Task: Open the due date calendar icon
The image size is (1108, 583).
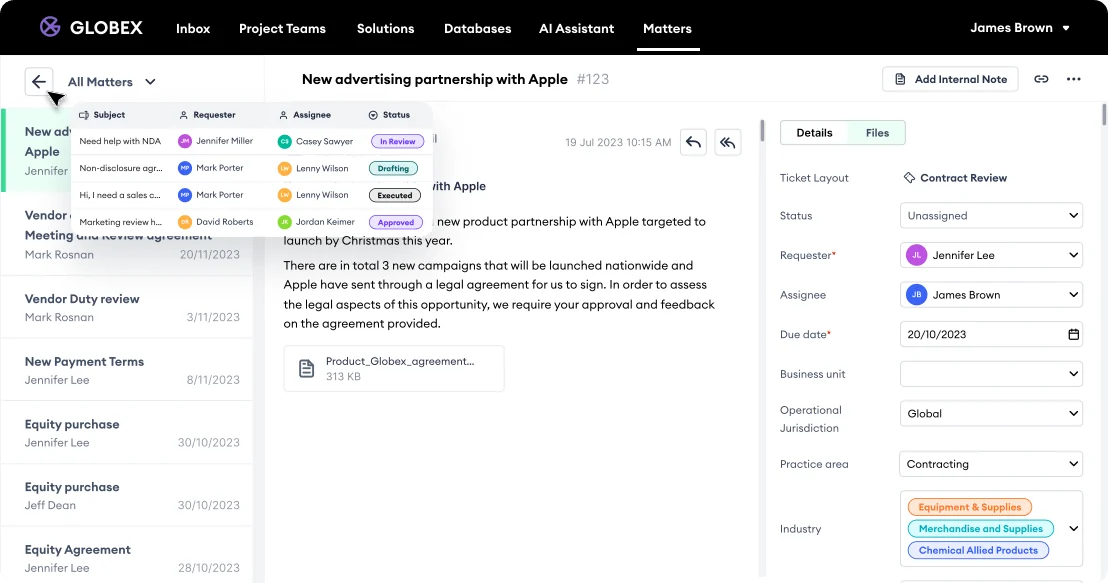Action: tap(1073, 334)
